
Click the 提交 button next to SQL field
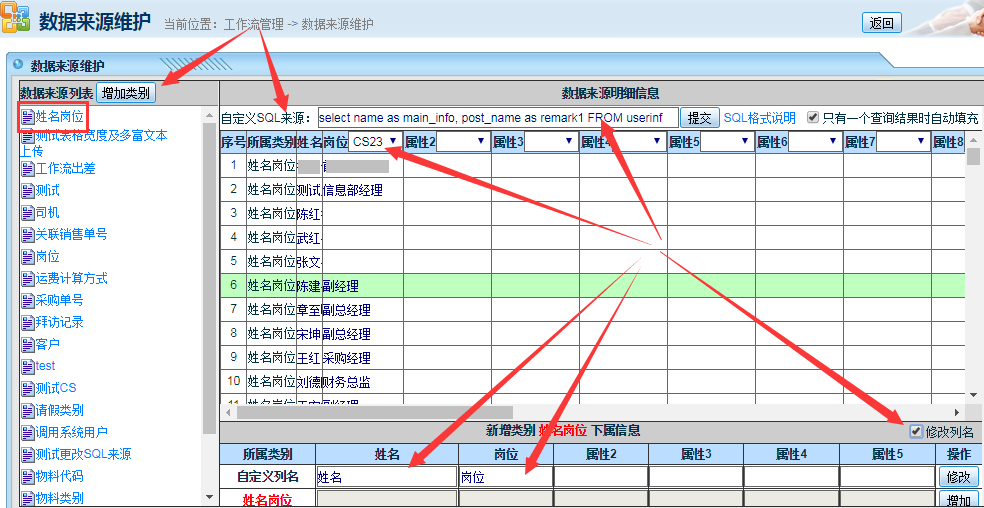699,118
